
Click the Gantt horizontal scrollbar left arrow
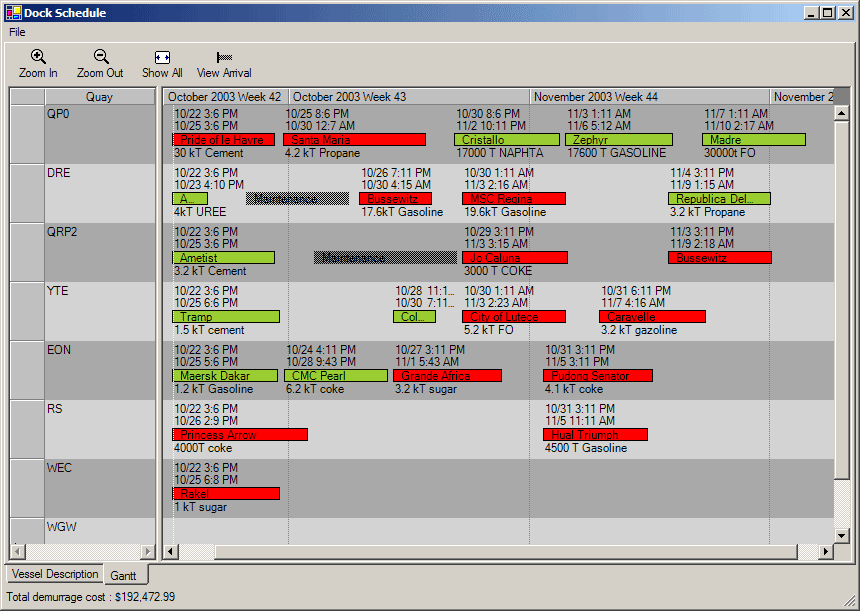[171, 551]
